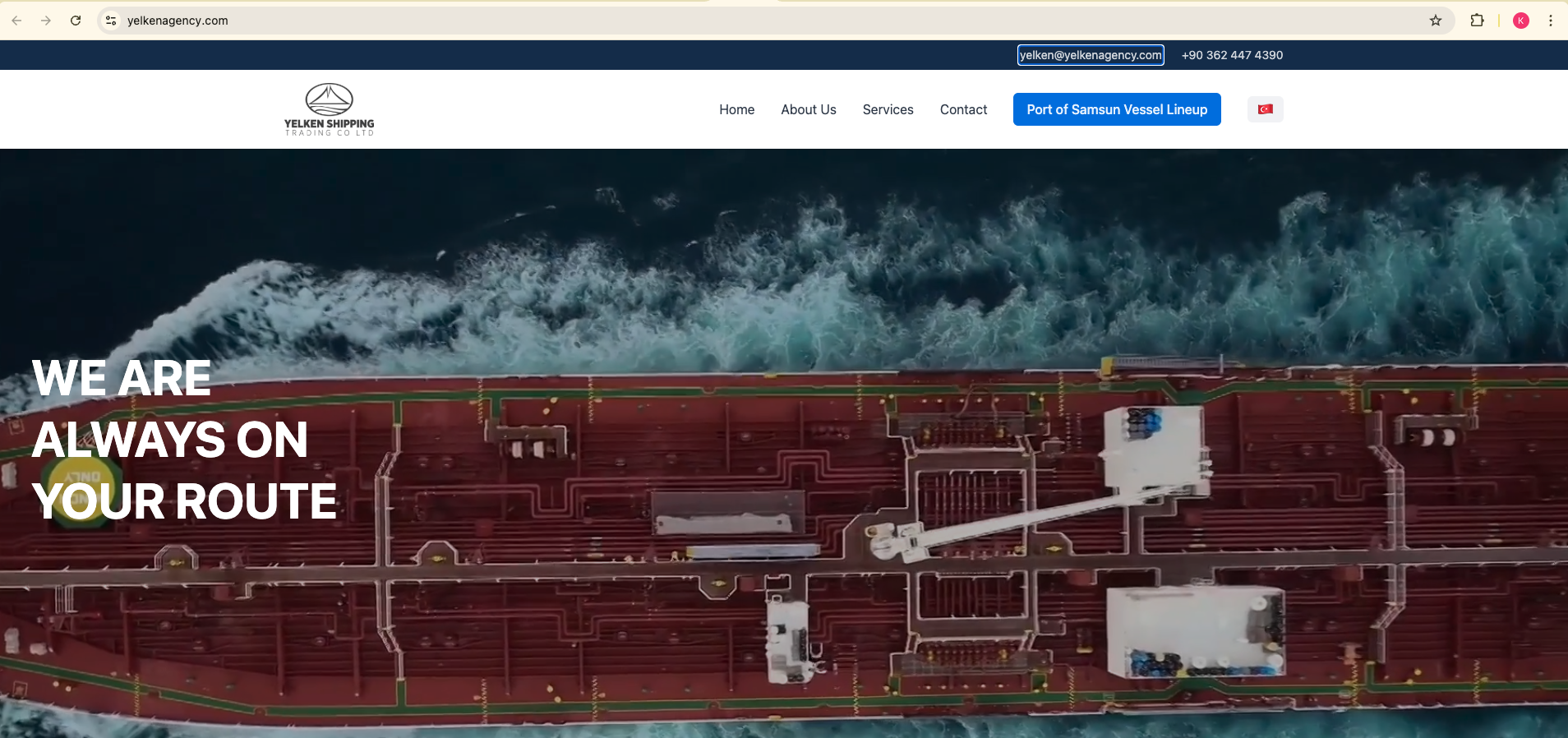1568x738 pixels.
Task: Navigate to Contact page
Action: (964, 109)
